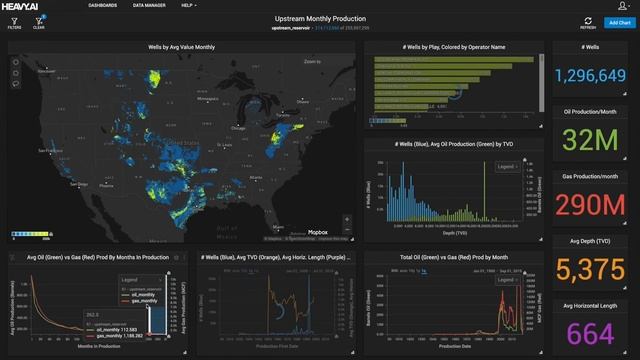Open the DATA MANAGER tab
This screenshot has width=640, height=360.
(x=149, y=5)
